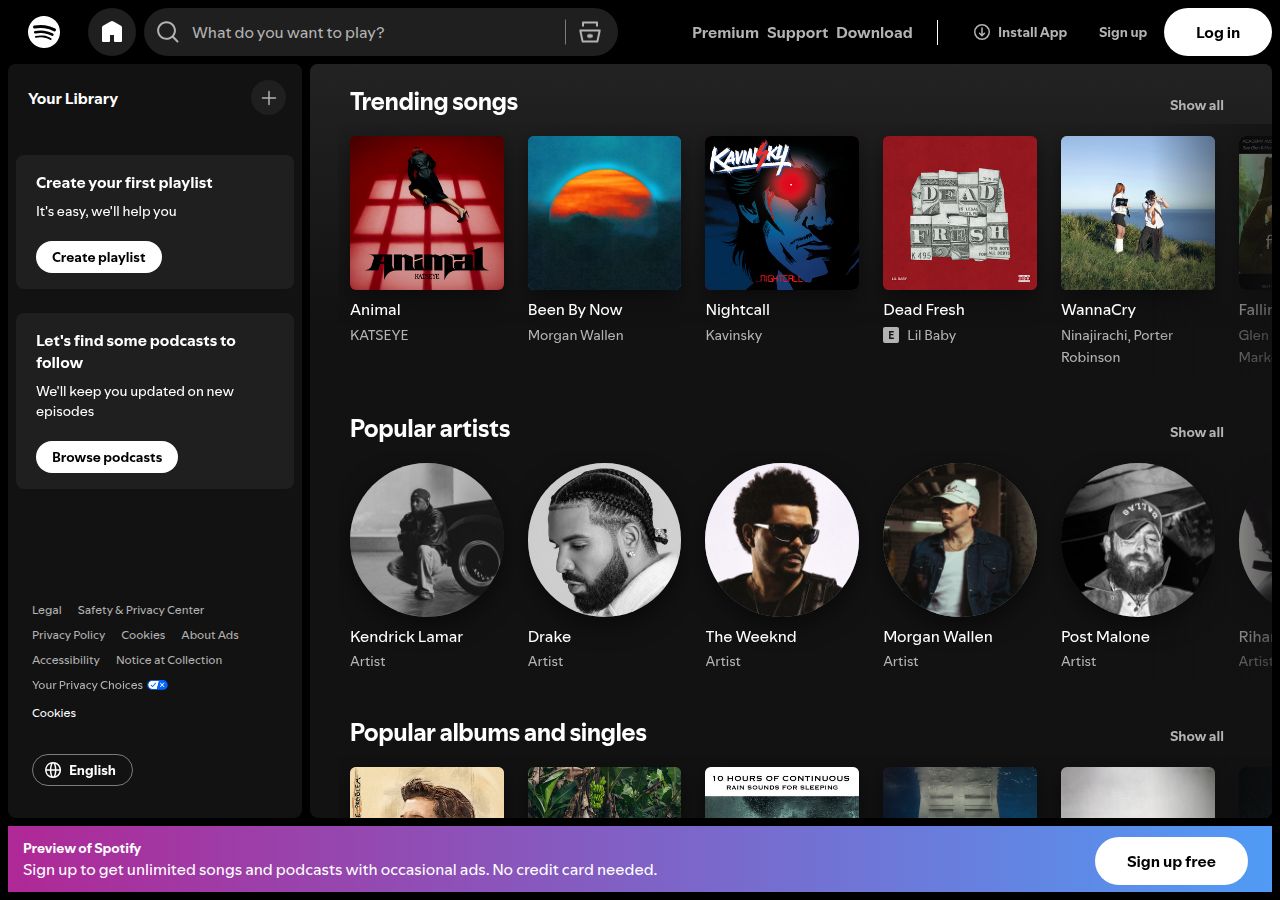
Task: Click the Post Malone name text
Action: [x=1105, y=637]
